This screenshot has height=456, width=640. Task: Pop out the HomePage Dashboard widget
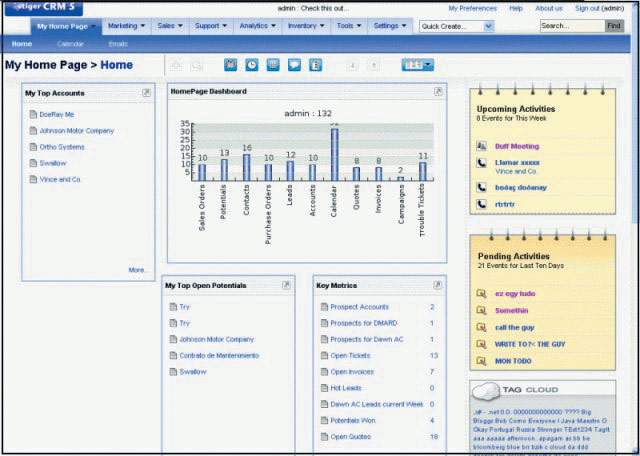click(x=438, y=91)
